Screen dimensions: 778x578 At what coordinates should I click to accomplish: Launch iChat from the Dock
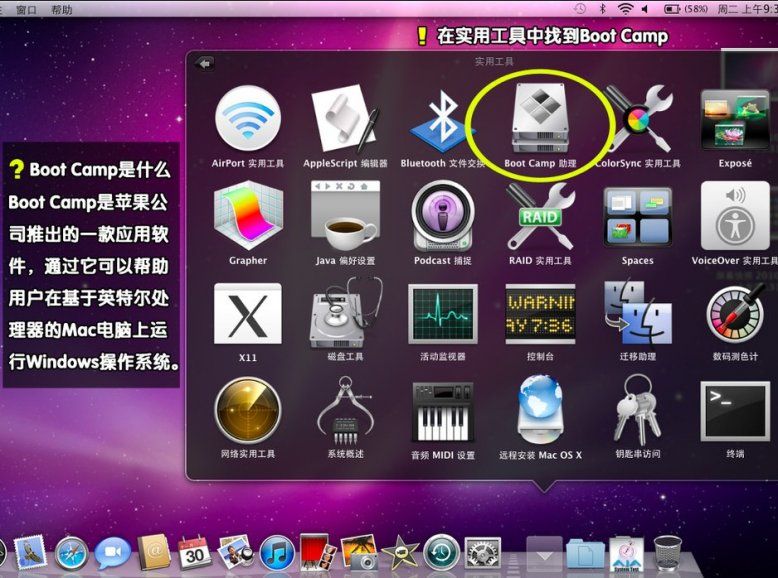113,553
